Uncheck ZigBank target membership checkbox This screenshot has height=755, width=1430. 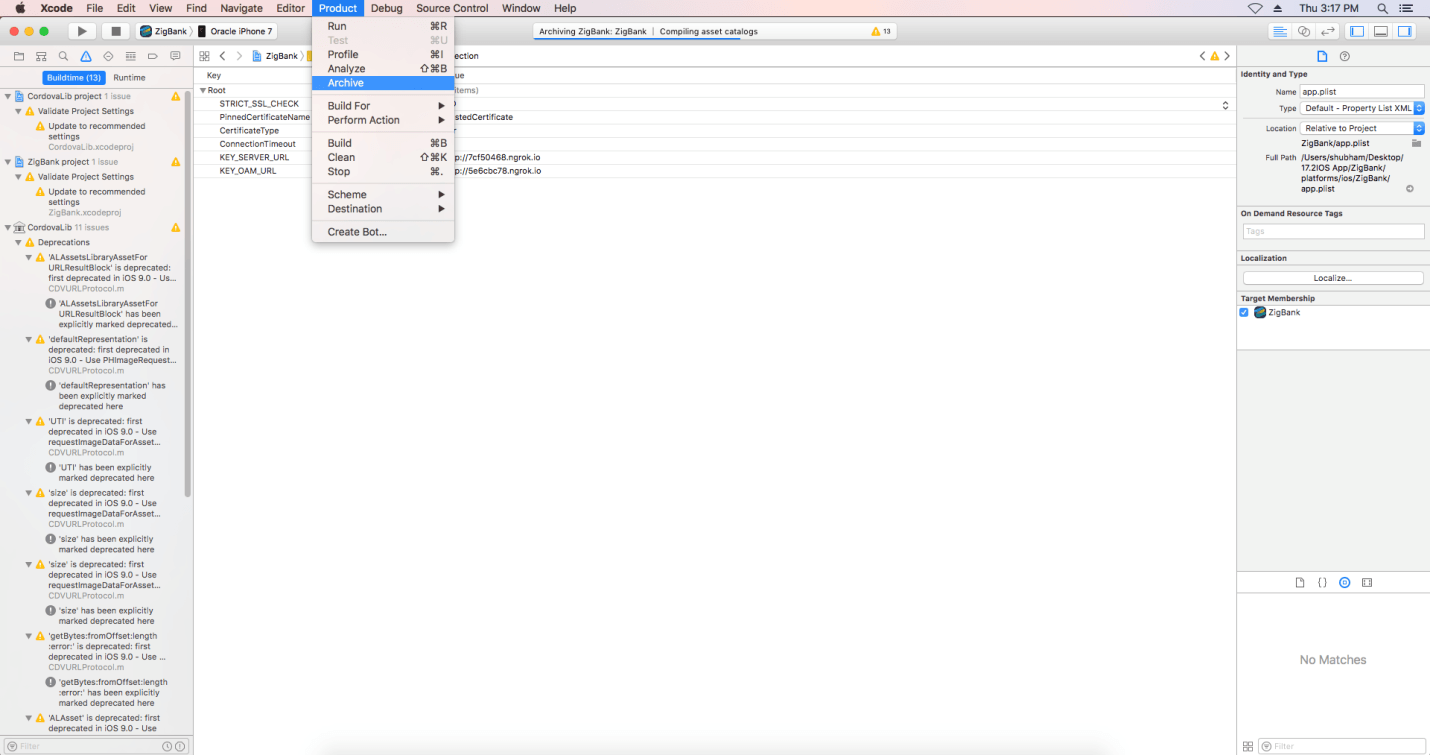point(1244,312)
